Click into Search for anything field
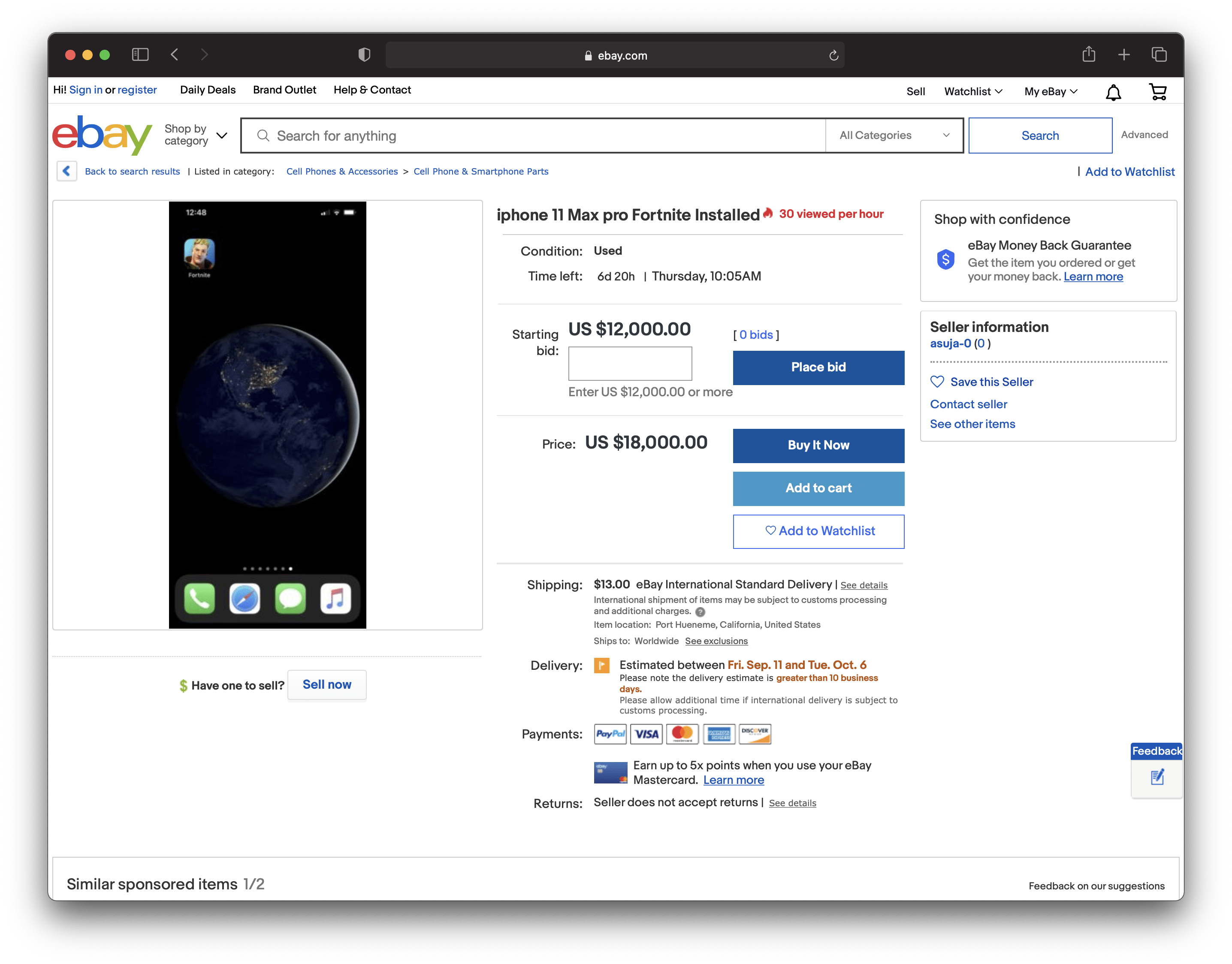The height and width of the screenshot is (964, 1232). pyautogui.click(x=533, y=136)
